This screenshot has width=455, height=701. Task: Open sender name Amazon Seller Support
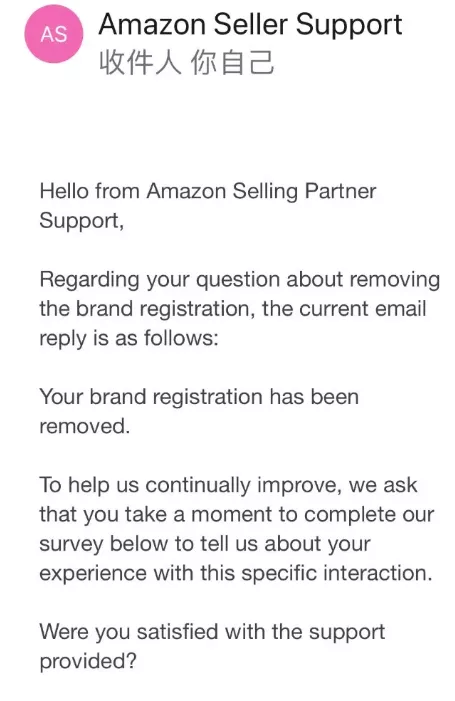(x=250, y=25)
